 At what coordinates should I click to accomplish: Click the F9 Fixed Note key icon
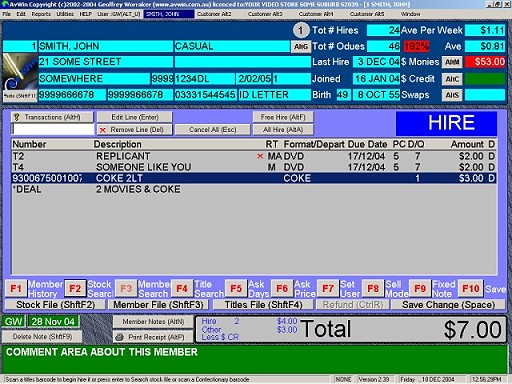pos(420,289)
